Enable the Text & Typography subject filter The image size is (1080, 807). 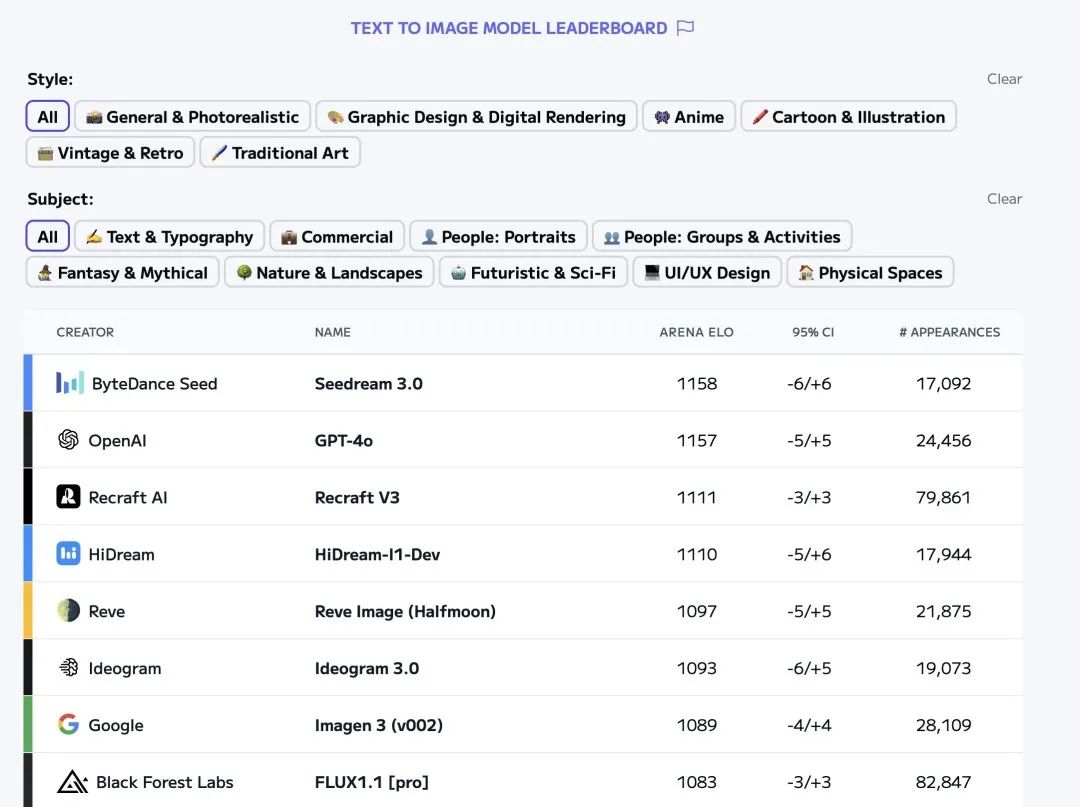tap(169, 237)
